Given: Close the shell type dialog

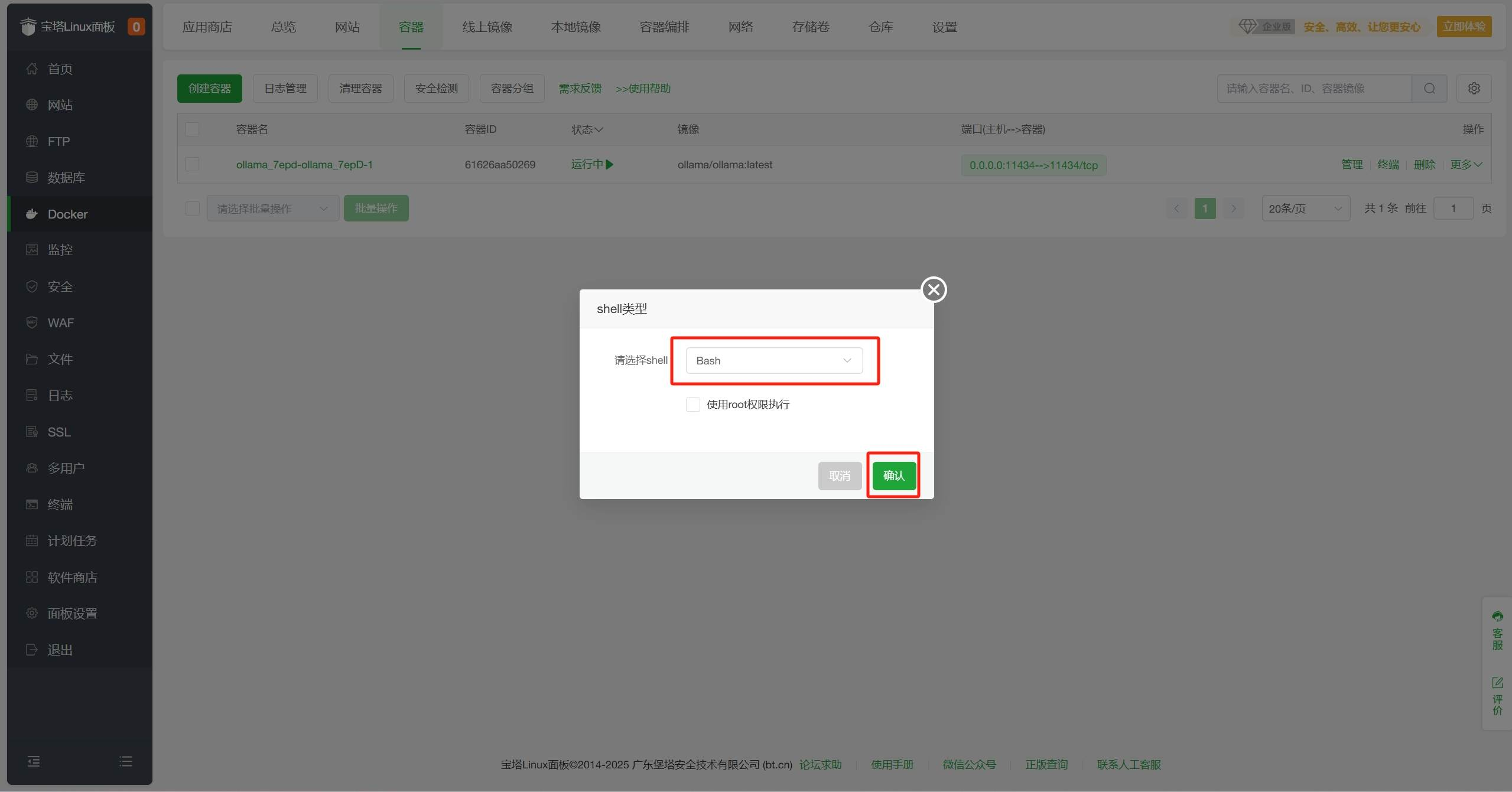Looking at the screenshot, I should pyautogui.click(x=934, y=289).
